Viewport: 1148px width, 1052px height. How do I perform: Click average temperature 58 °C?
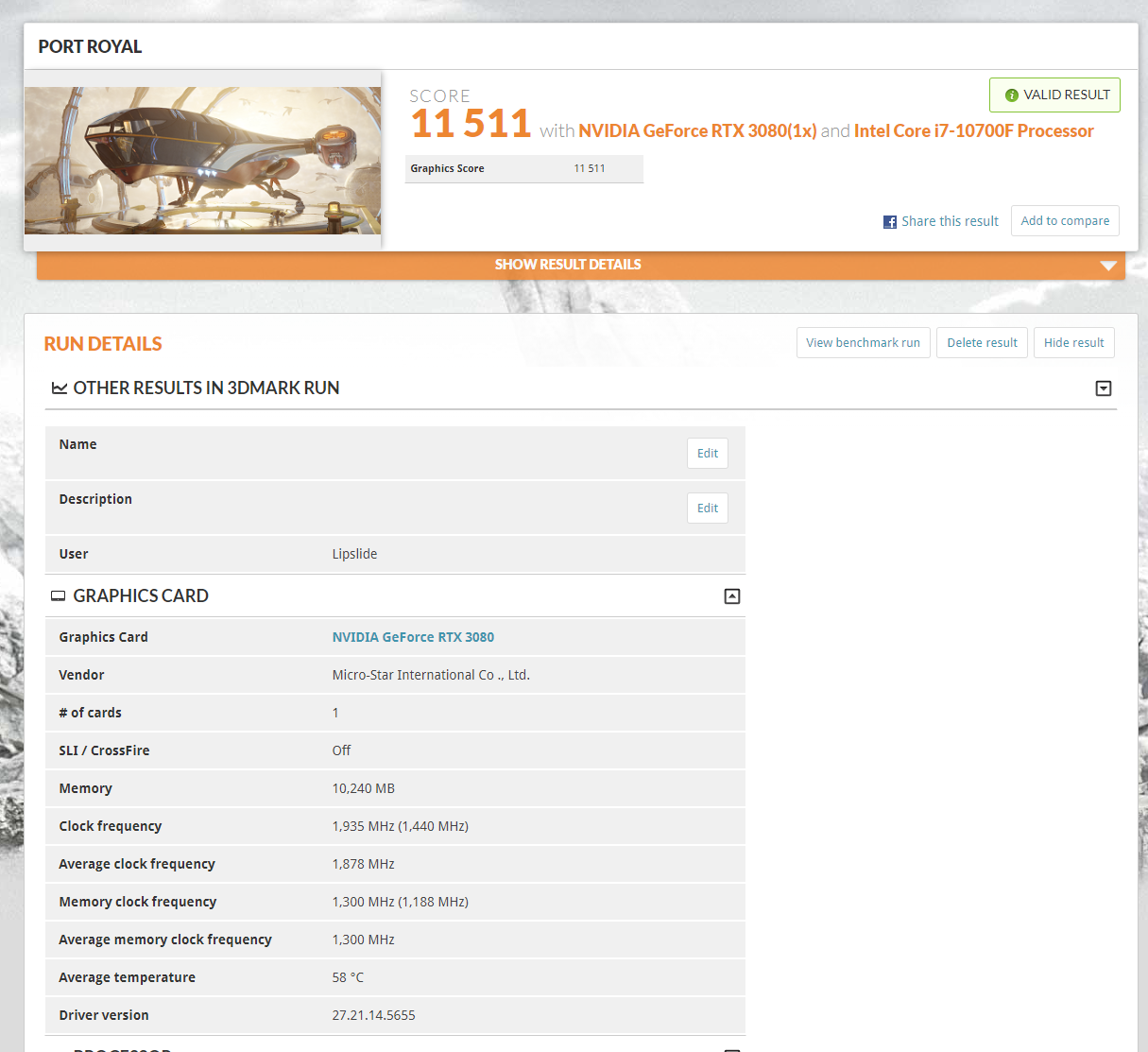click(x=348, y=977)
